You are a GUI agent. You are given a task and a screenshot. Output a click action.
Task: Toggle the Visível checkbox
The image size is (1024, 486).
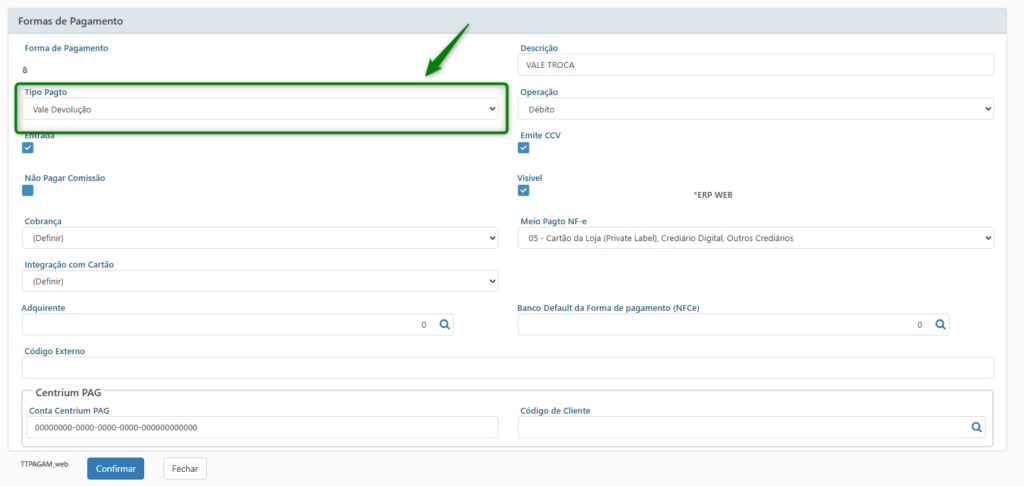tap(523, 190)
